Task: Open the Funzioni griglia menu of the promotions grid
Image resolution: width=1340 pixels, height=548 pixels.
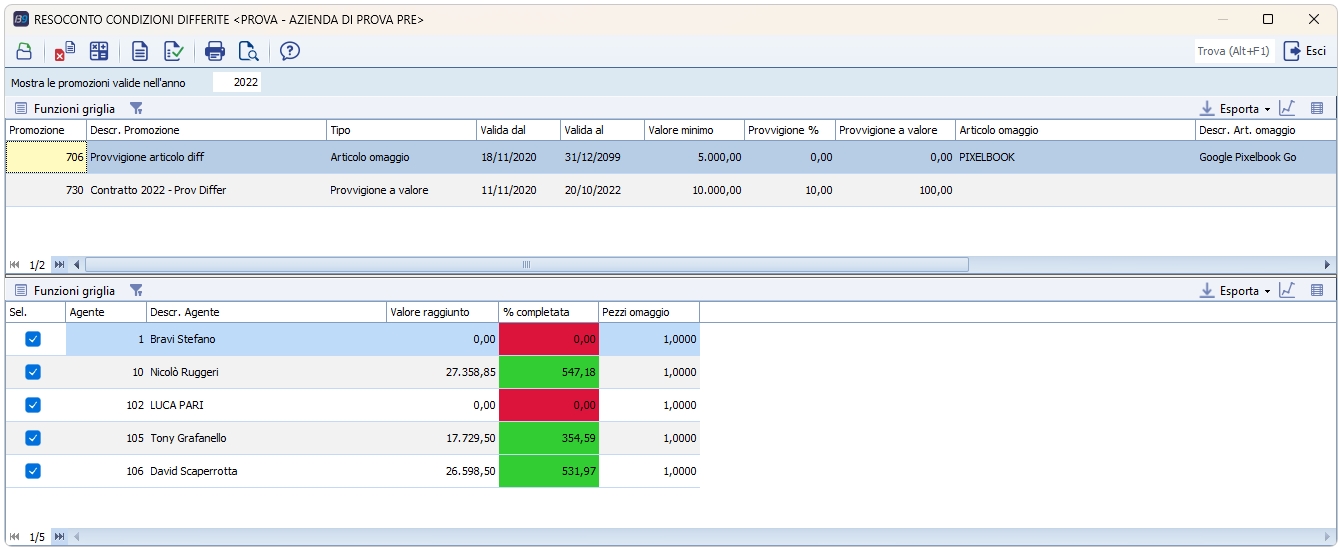Action: (64, 108)
